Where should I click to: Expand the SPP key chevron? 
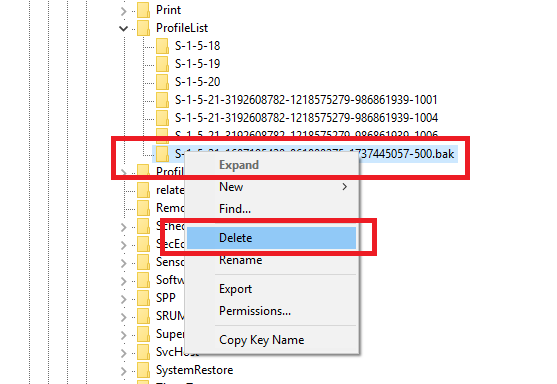point(123,299)
